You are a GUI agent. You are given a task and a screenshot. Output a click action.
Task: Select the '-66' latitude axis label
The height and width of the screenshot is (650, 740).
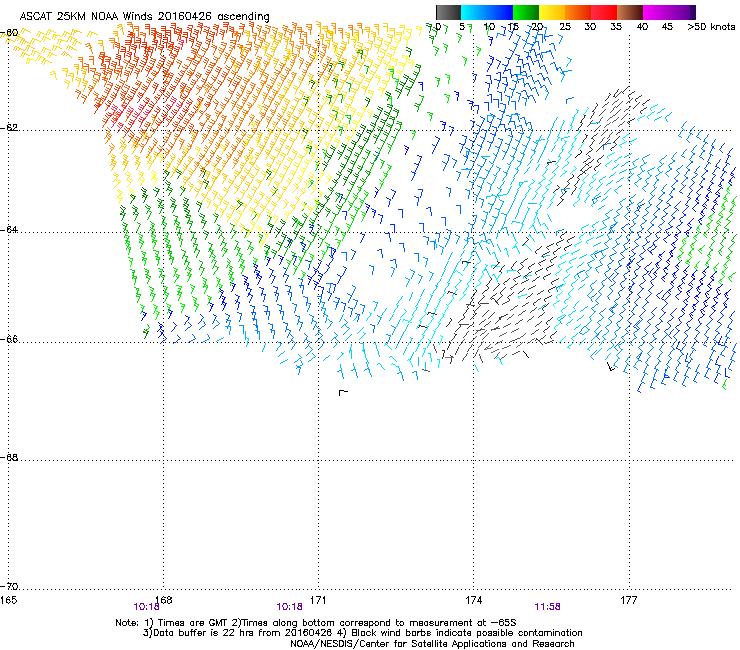[x=9, y=340]
